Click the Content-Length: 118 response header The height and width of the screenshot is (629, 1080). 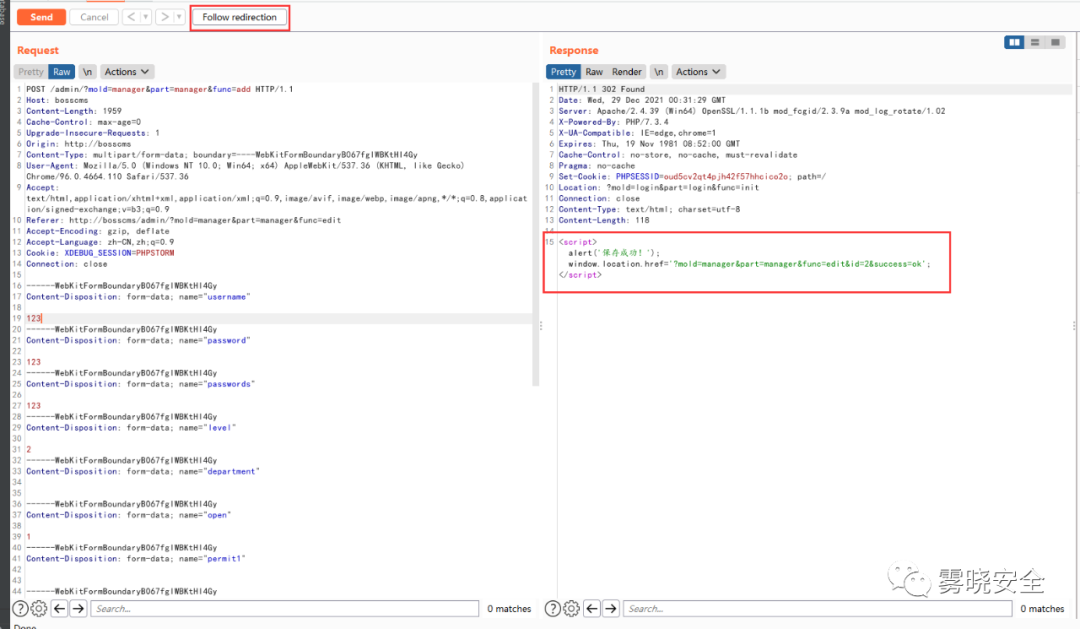(x=603, y=220)
